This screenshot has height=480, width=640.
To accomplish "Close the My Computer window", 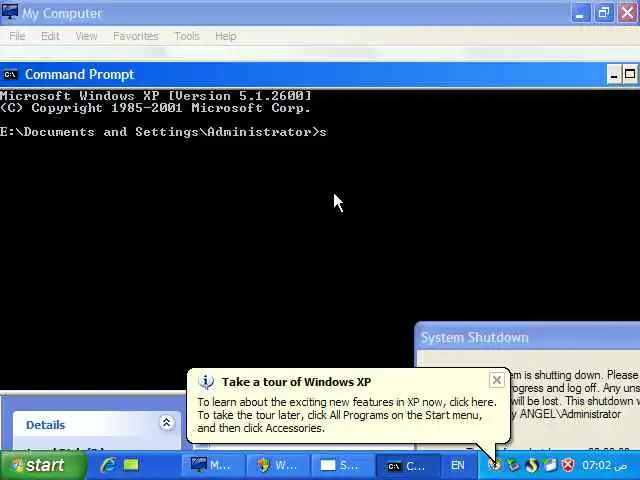I will pos(627,13).
